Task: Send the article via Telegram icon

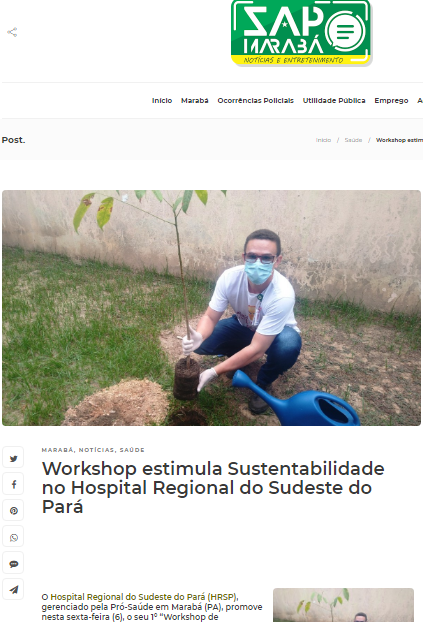Action: click(13, 589)
